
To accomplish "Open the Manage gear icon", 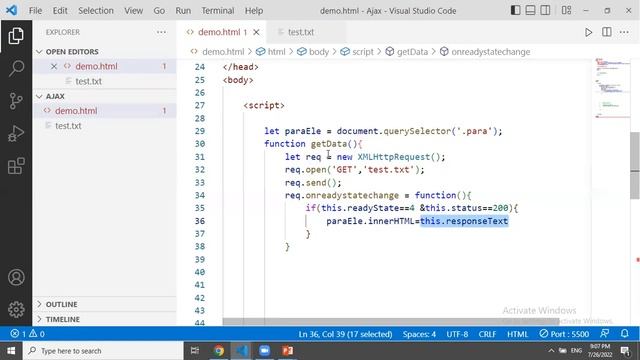I will tap(16, 309).
